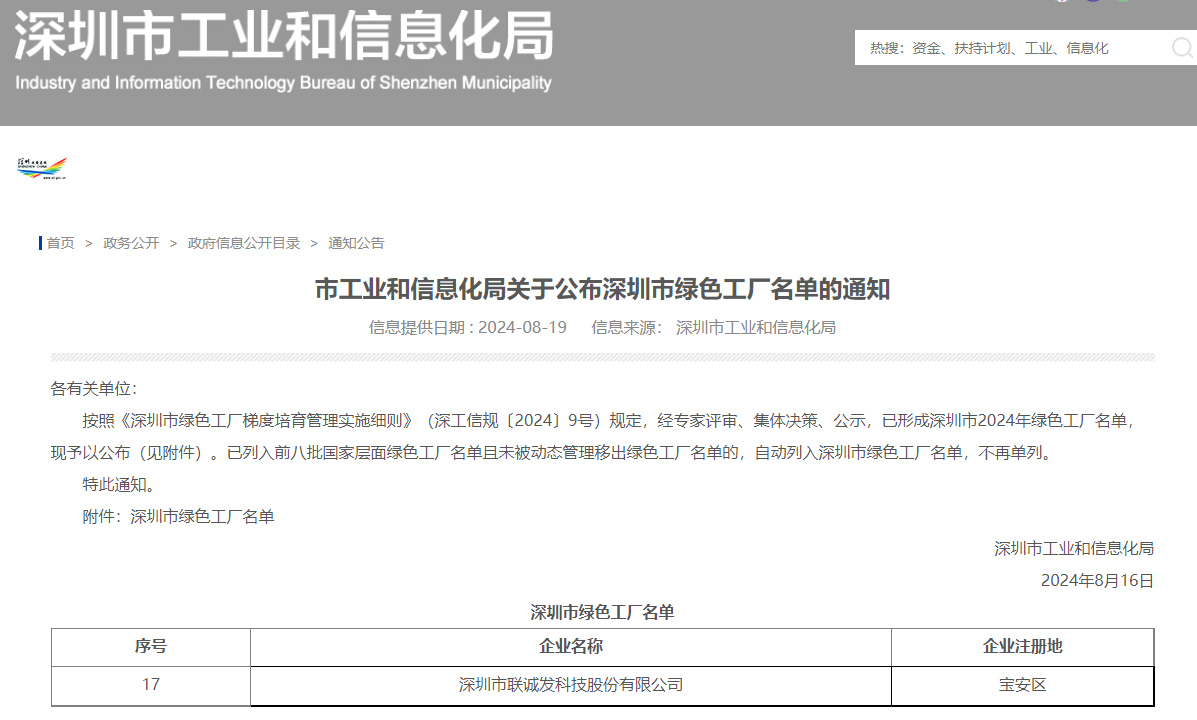Click the Shenzhen China rainbow wing logo

40,168
